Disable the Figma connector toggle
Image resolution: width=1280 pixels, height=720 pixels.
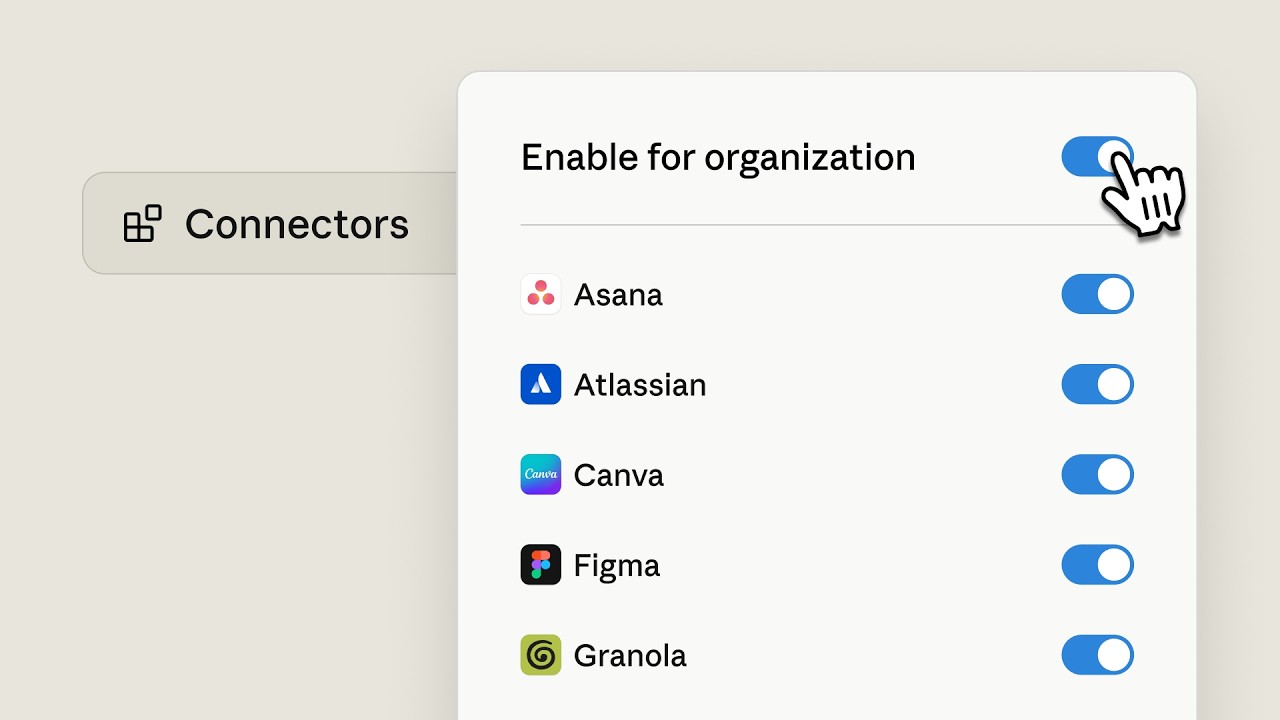pyautogui.click(x=1097, y=565)
